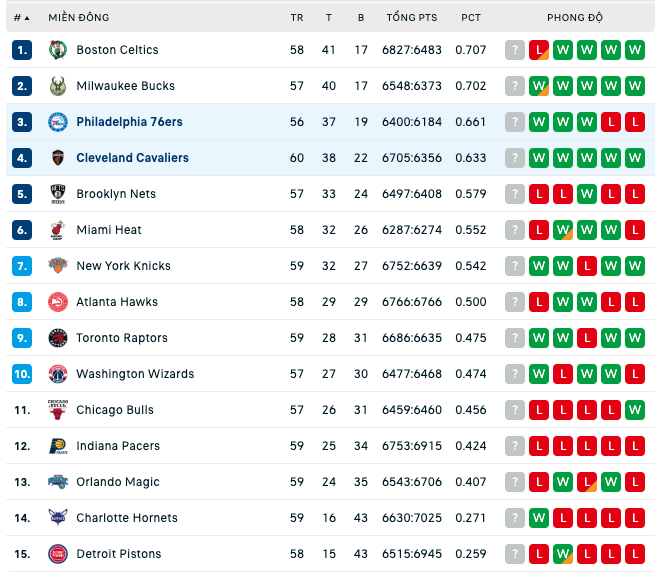Image resolution: width=660 pixels, height=576 pixels.
Task: Click the Milwaukee Bucks logo icon
Action: [x=58, y=86]
